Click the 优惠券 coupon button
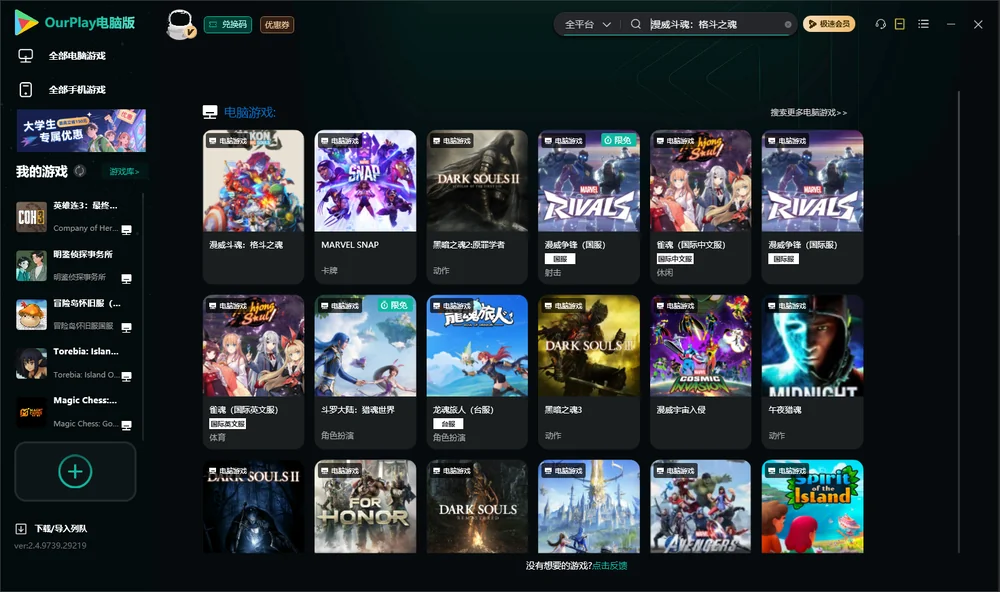1000x592 pixels. (x=277, y=24)
